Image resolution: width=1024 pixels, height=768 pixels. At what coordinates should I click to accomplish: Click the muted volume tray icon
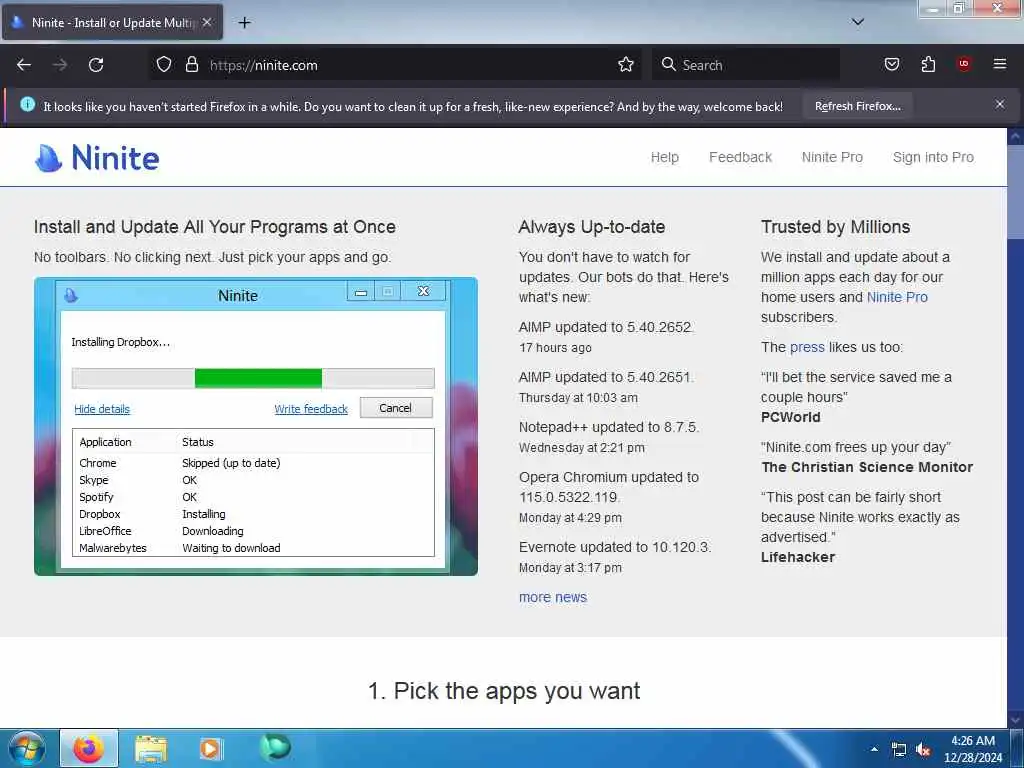[x=923, y=750]
